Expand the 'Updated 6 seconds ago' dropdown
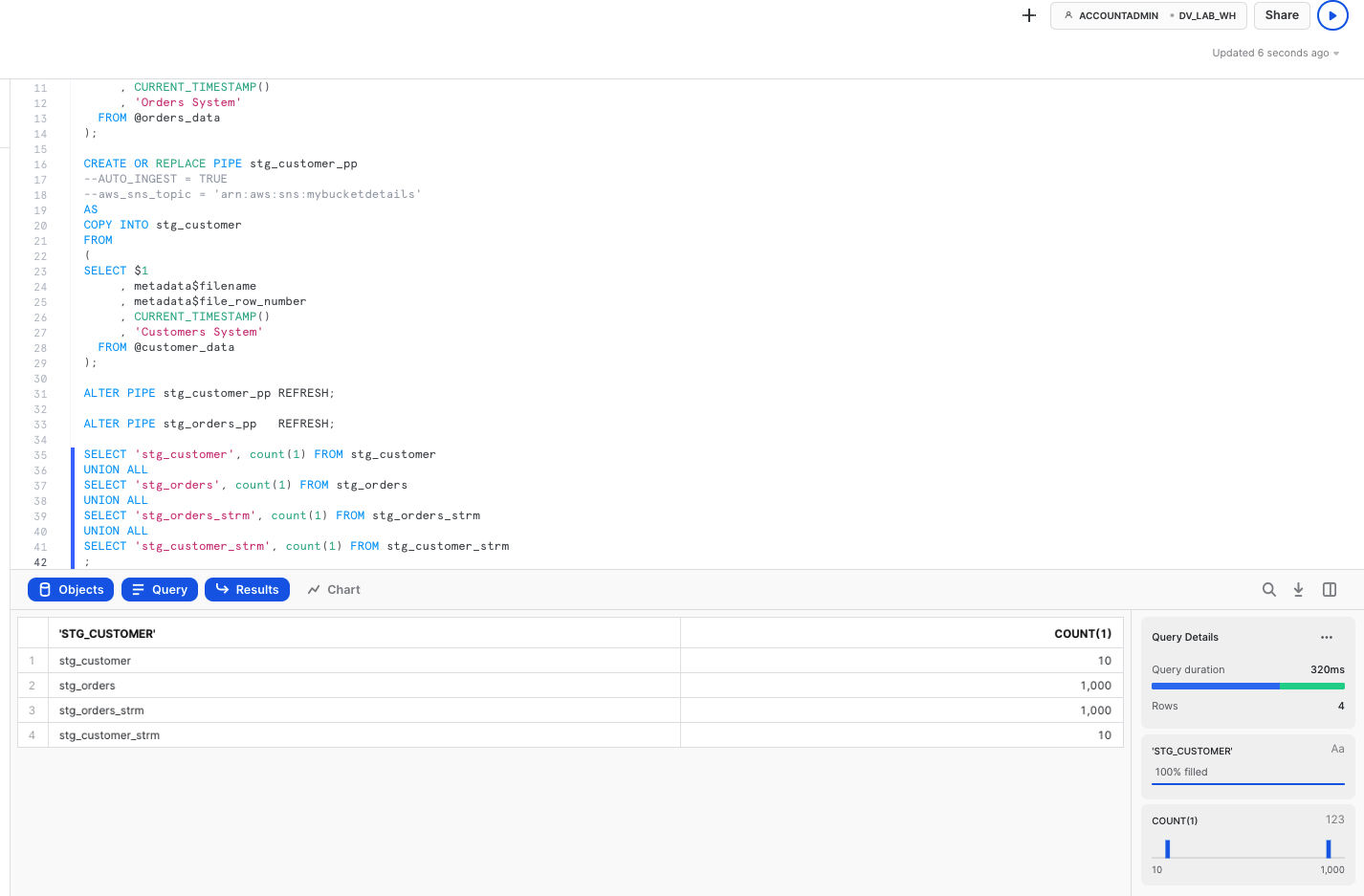 [x=1275, y=53]
